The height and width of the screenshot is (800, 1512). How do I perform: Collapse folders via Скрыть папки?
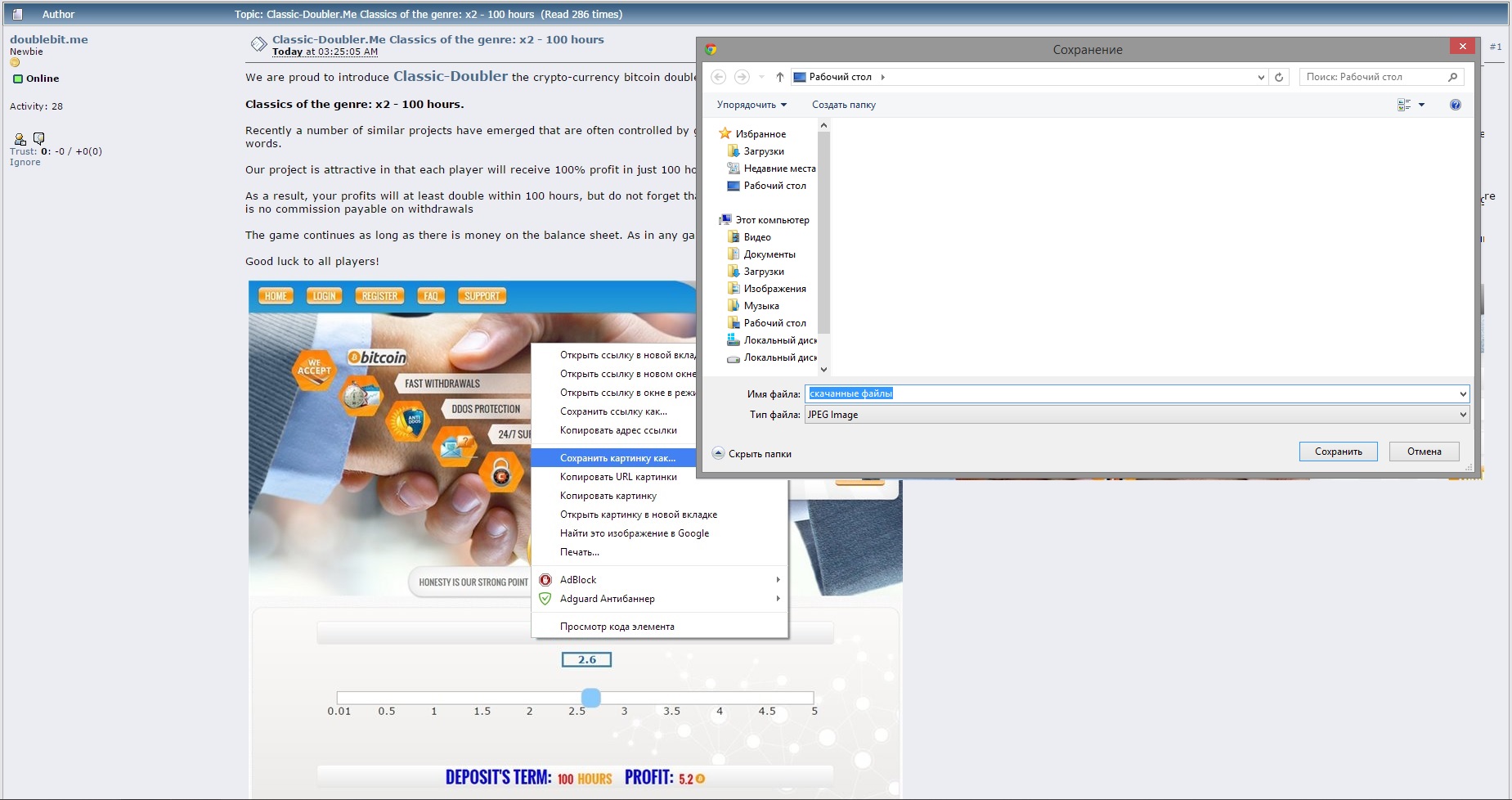coord(752,454)
